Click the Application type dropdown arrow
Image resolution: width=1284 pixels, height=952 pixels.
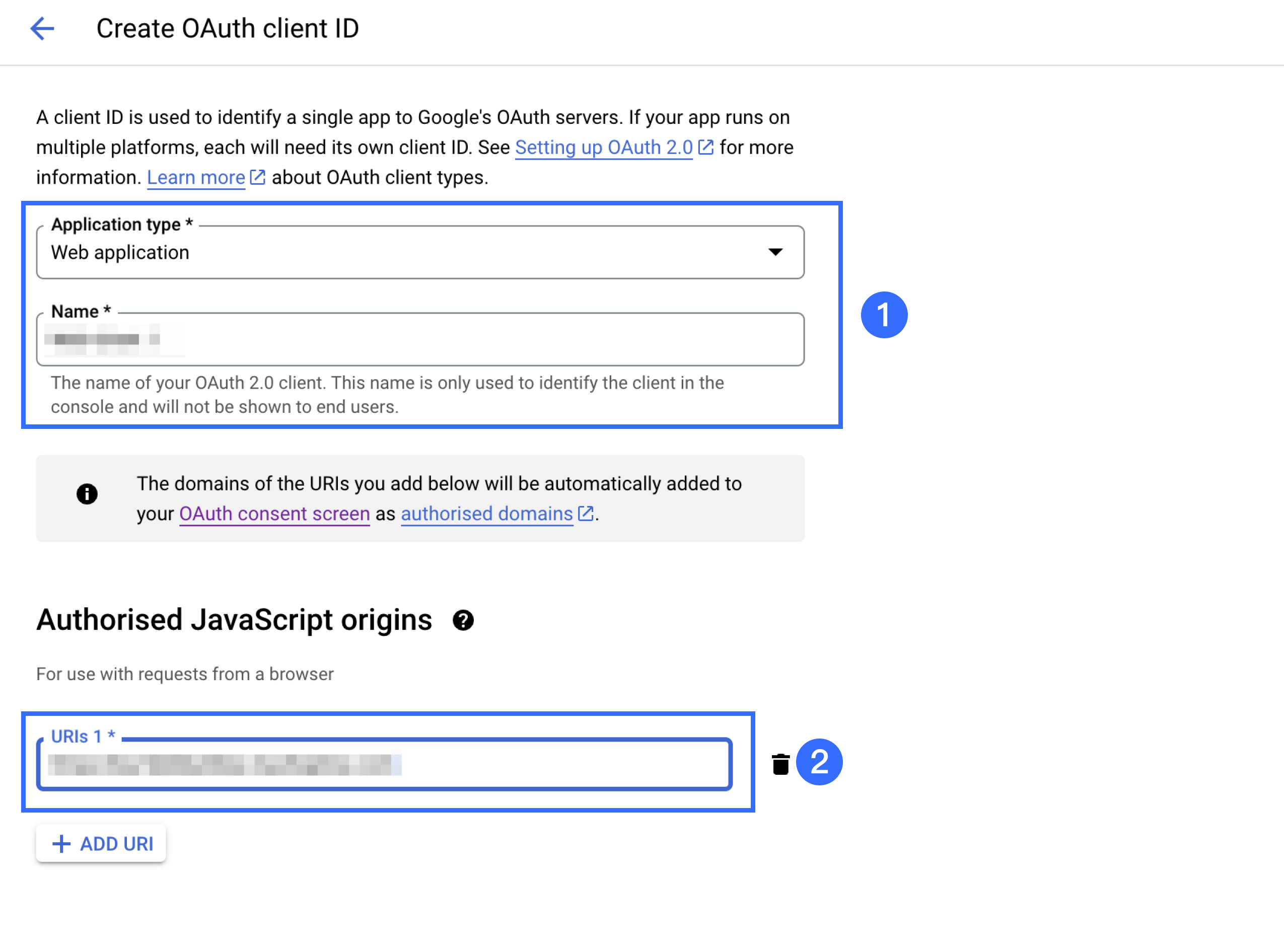[775, 252]
